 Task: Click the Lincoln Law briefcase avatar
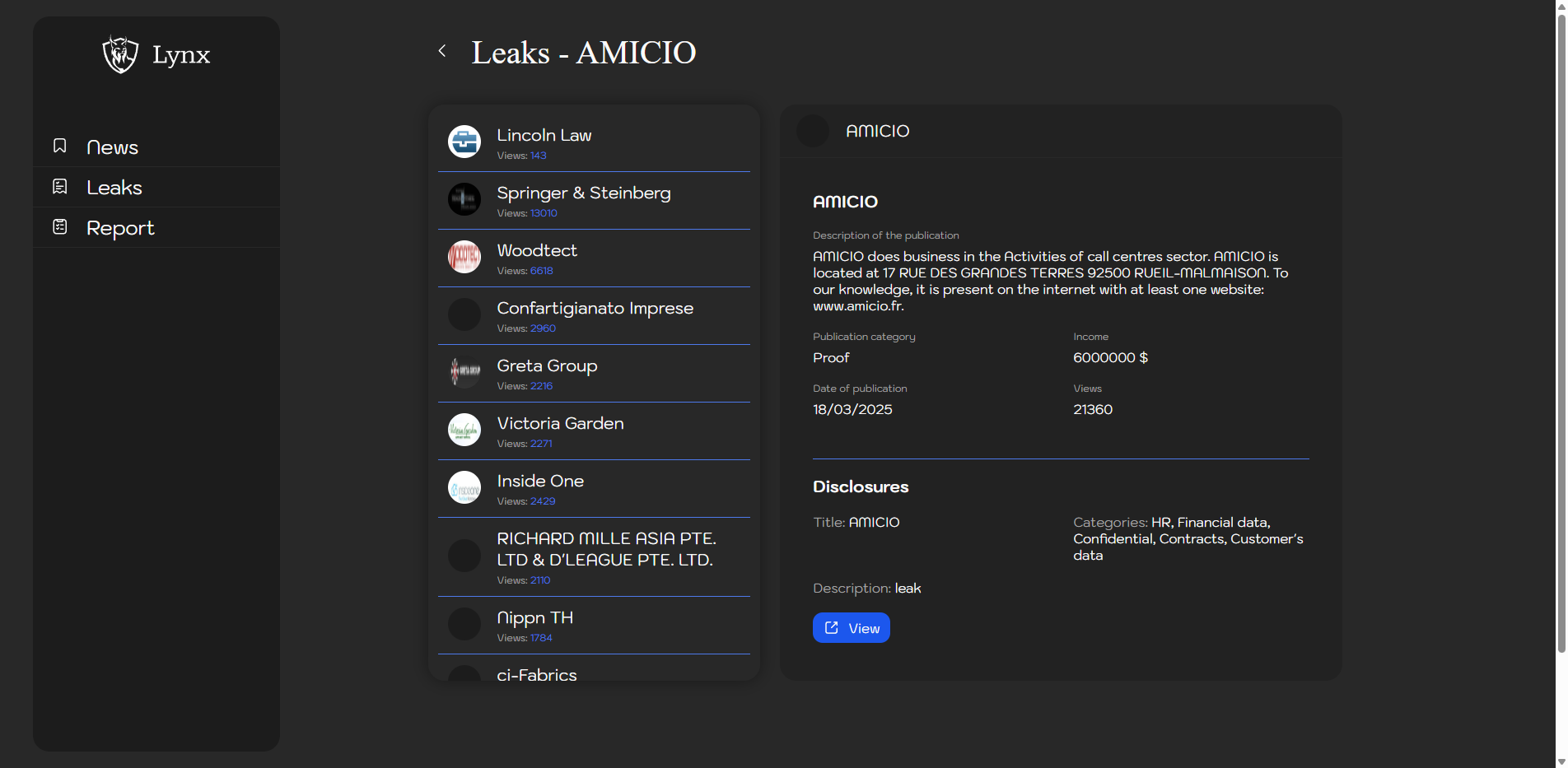pos(464,142)
